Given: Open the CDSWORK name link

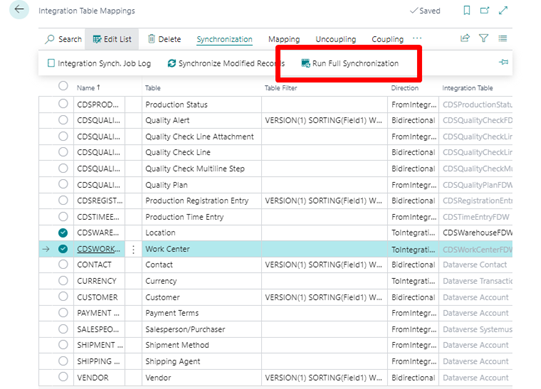Looking at the screenshot, I should 99,249.
